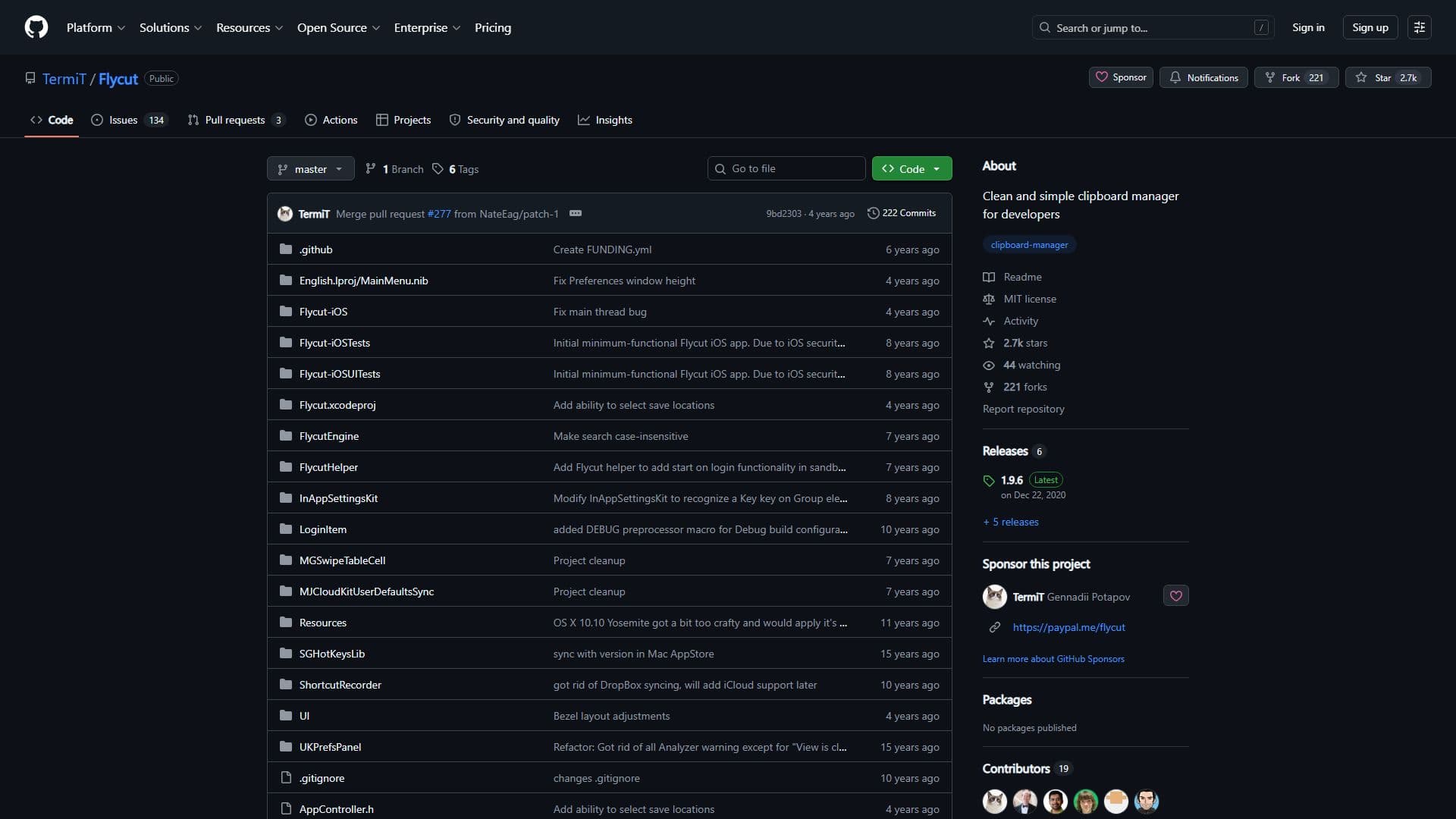Open the FlycutEngine folder
The width and height of the screenshot is (1456, 819).
329,436
